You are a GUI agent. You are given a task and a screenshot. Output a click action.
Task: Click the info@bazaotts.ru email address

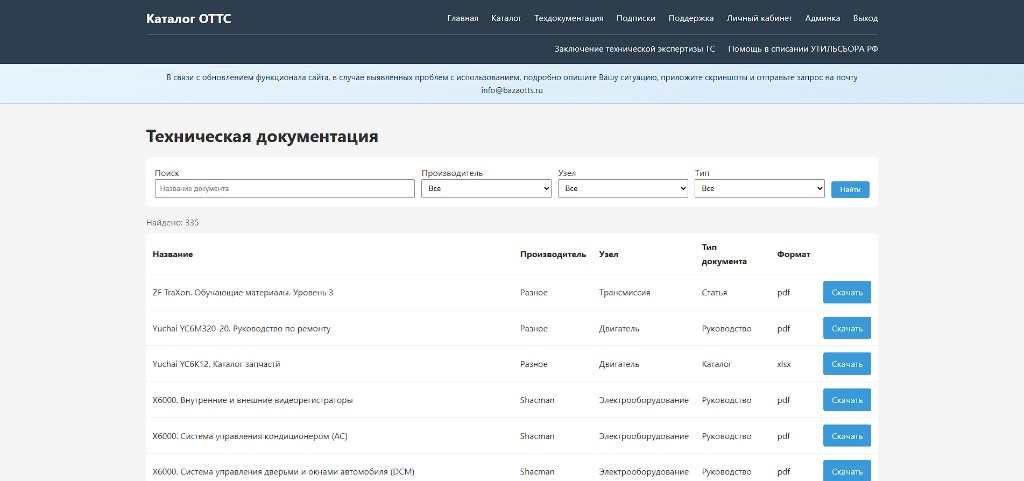[512, 91]
